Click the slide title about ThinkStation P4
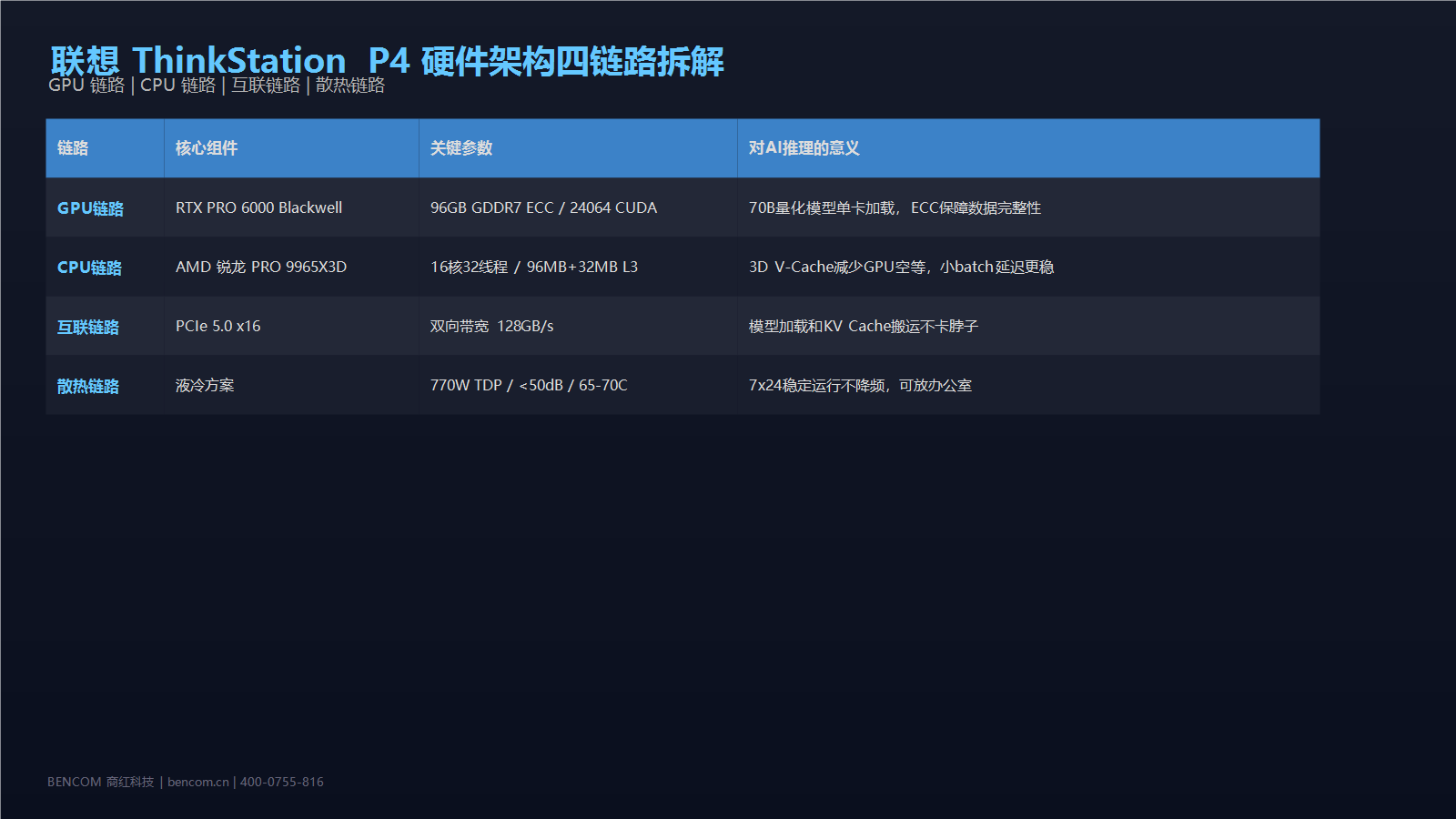 [387, 61]
